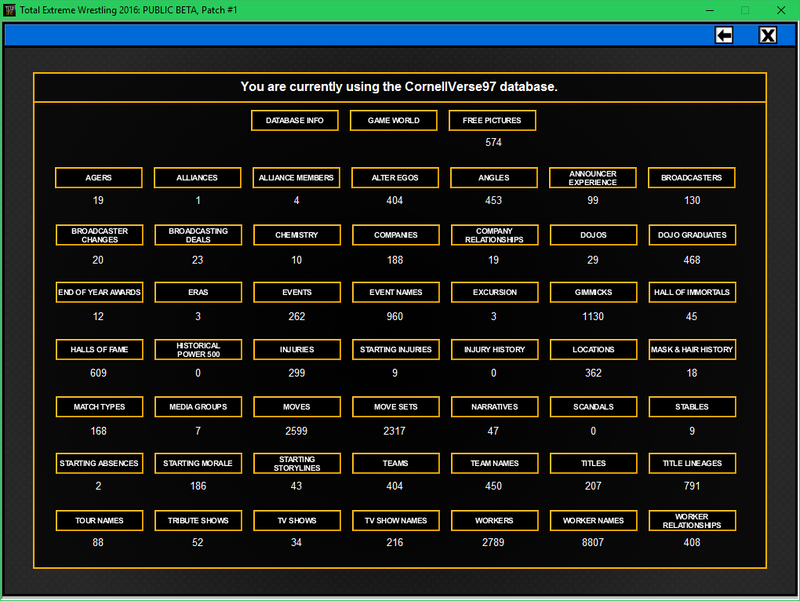The image size is (800, 601).
Task: Open Tour Names editor
Action: (99, 520)
